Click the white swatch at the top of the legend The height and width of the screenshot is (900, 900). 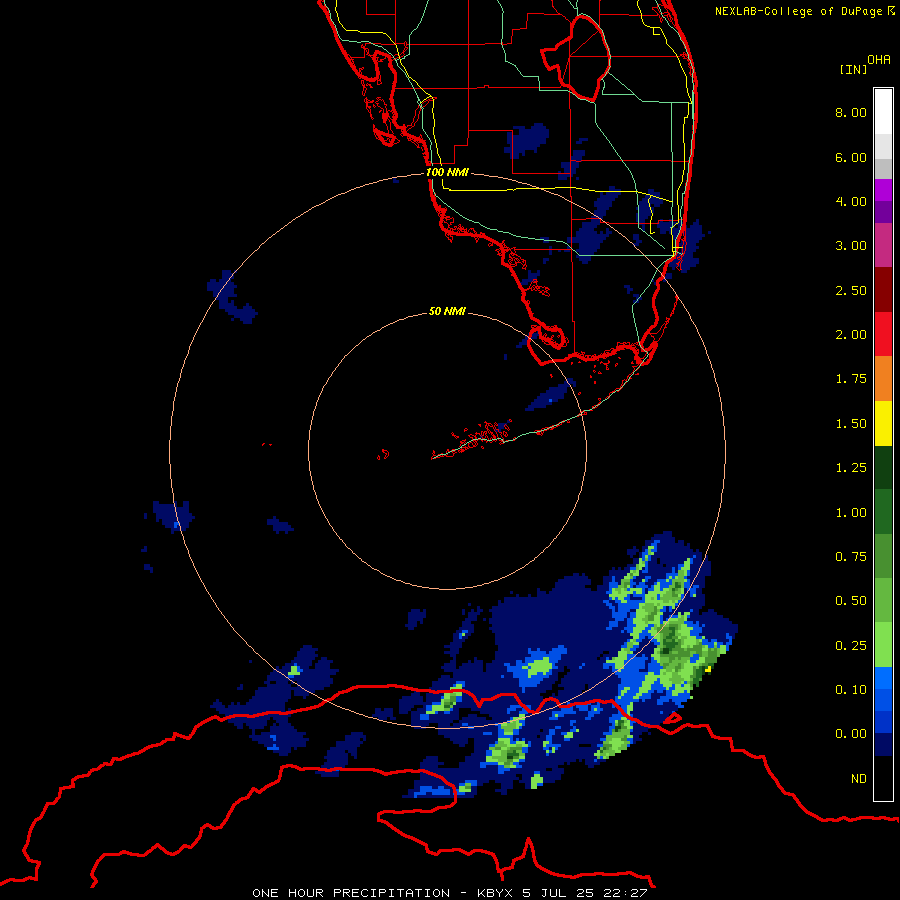tap(883, 112)
